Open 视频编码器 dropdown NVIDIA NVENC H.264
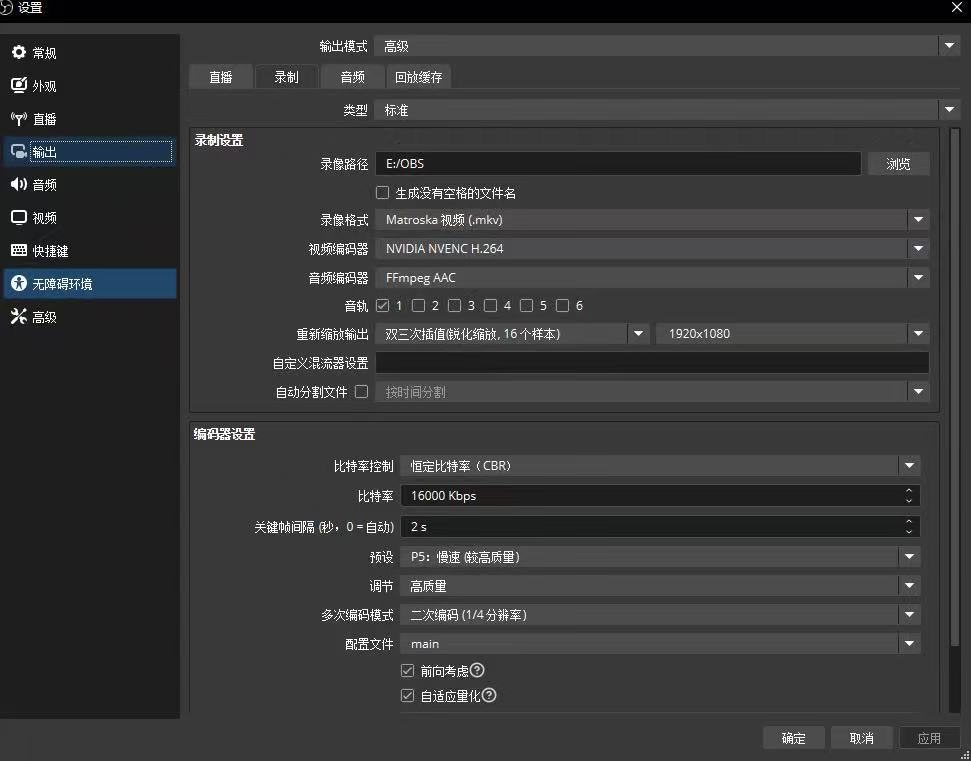The image size is (971, 761). [652, 248]
